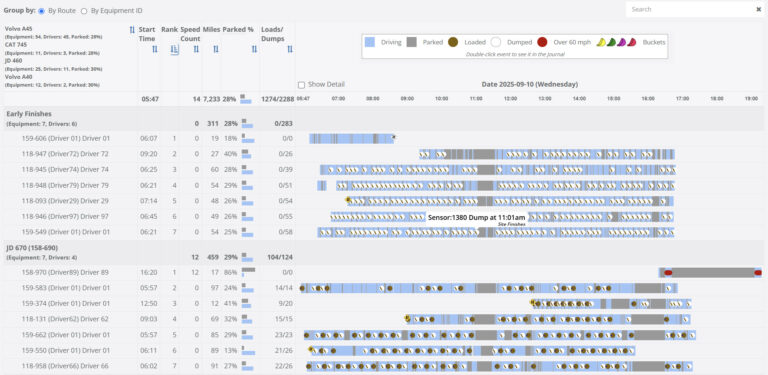Click the 0/283 loads for Early Finishes
This screenshot has height=375, width=768.
click(x=284, y=123)
